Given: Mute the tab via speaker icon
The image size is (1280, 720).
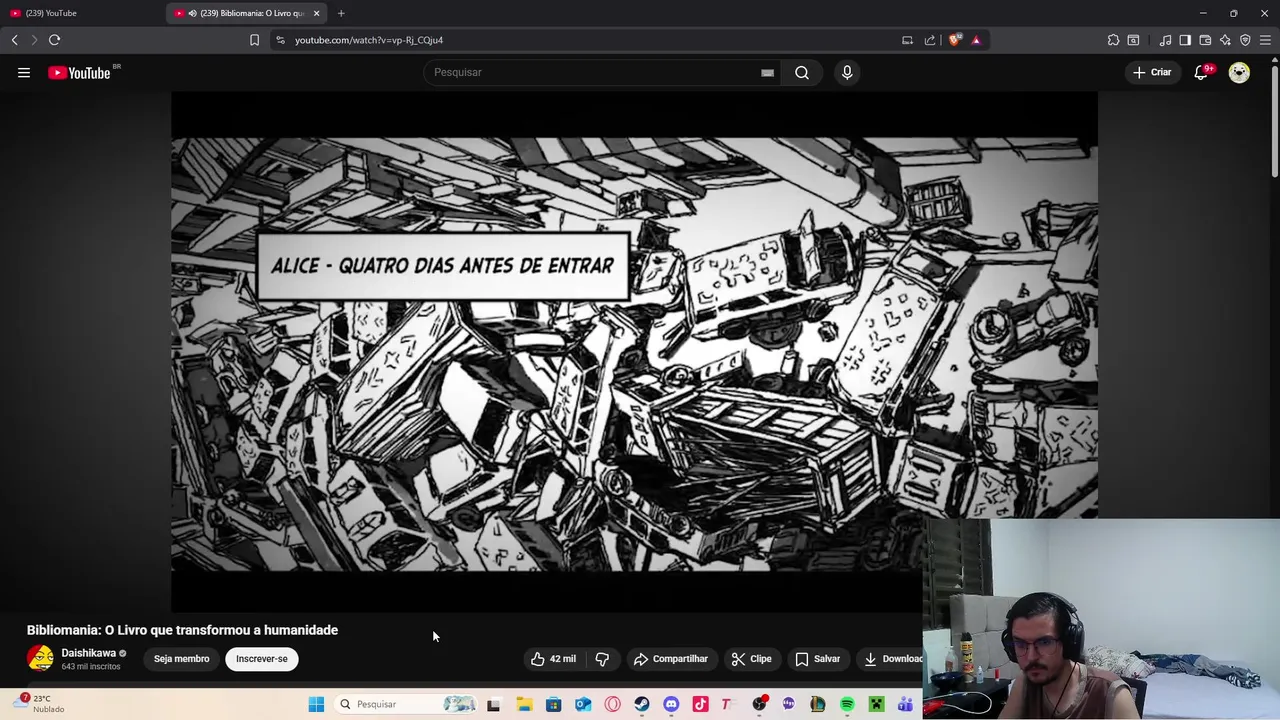Looking at the screenshot, I should (x=192, y=13).
